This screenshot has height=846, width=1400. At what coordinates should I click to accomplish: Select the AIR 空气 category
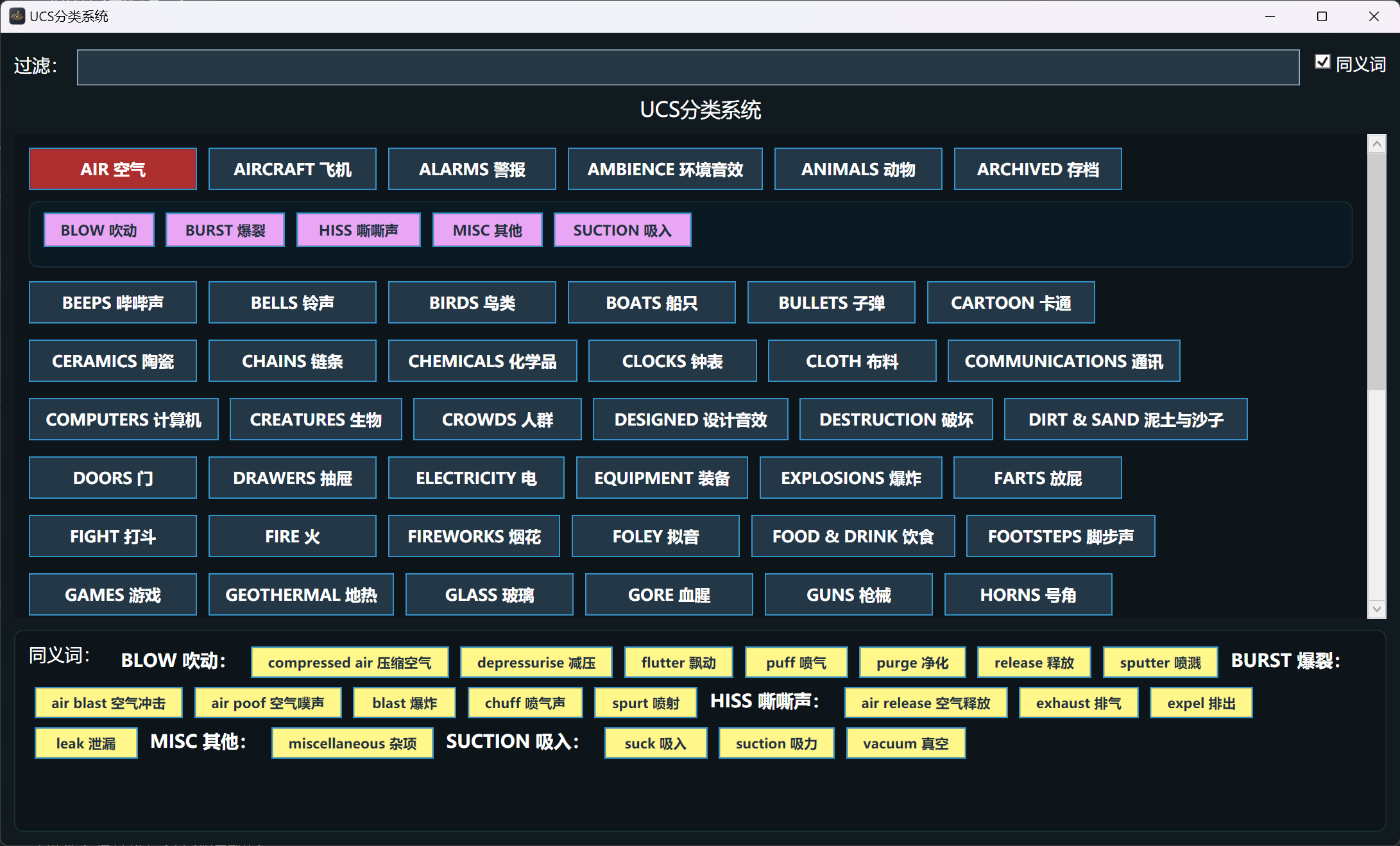pos(113,169)
